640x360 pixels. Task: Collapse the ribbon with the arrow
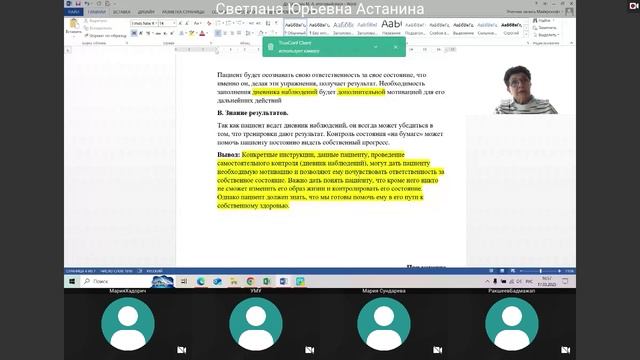point(571,43)
